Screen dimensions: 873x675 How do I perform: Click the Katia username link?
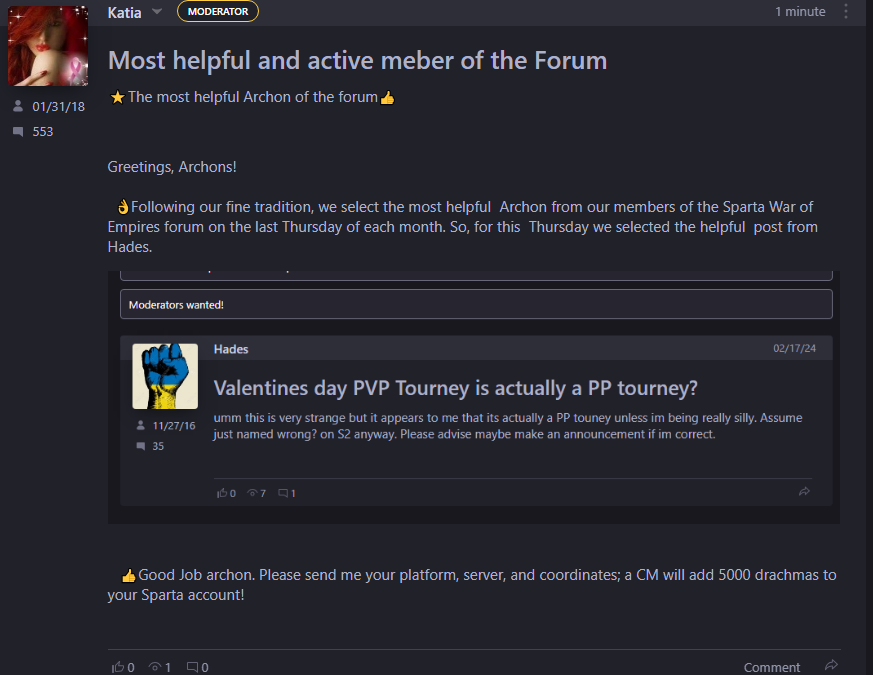tap(124, 12)
